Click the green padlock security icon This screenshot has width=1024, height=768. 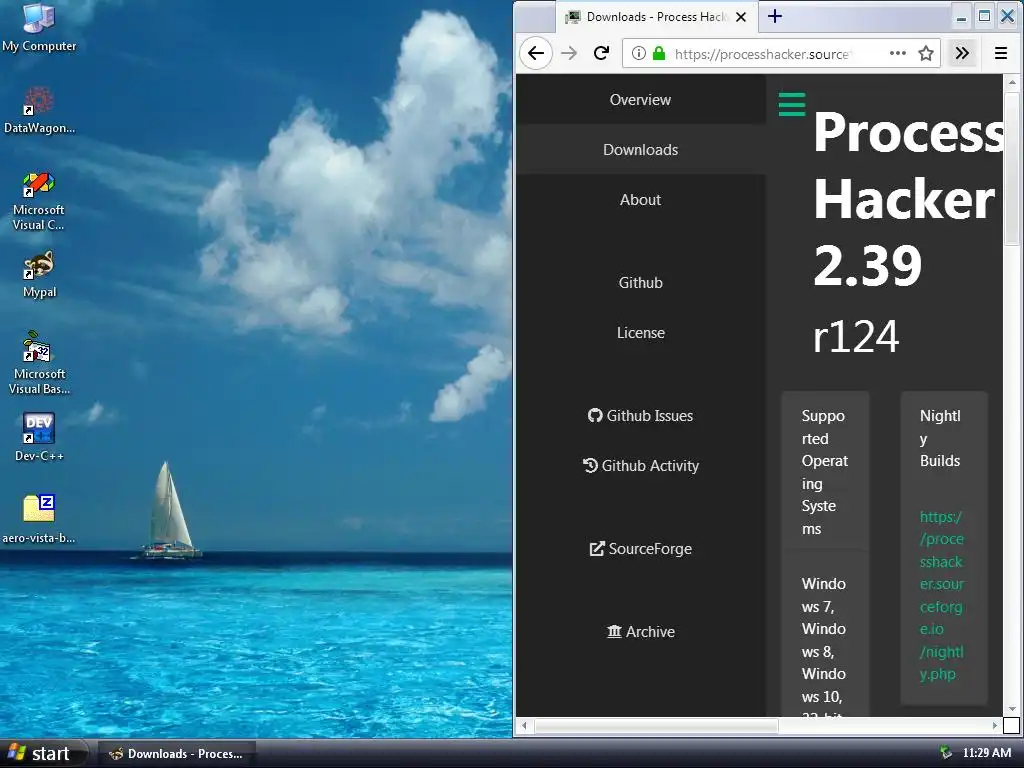pos(659,54)
